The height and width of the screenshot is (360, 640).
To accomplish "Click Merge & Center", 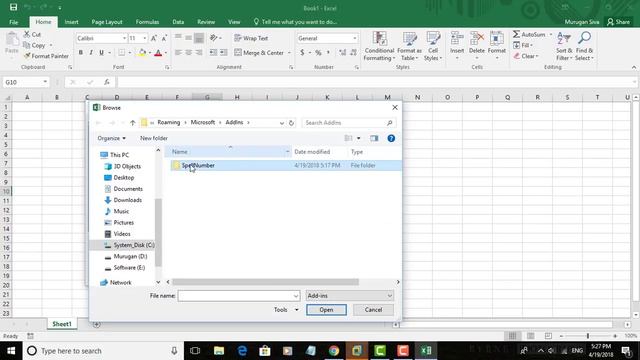I will [x=260, y=53].
